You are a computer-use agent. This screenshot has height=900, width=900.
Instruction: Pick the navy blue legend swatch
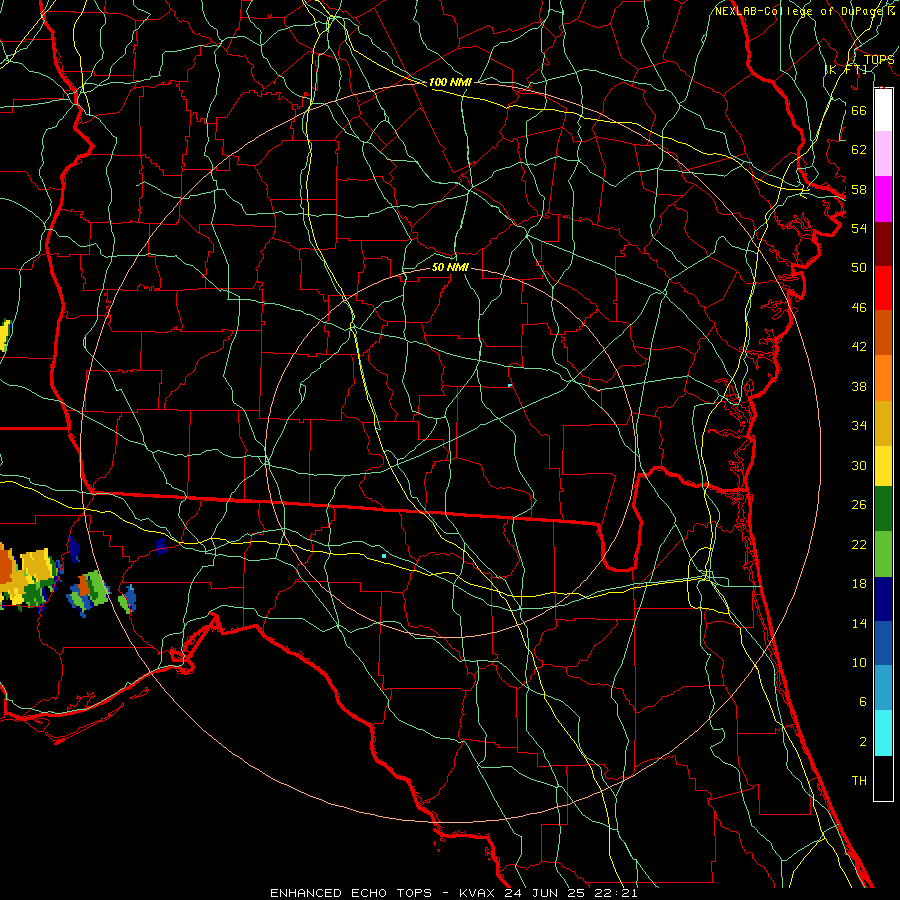pos(883,599)
